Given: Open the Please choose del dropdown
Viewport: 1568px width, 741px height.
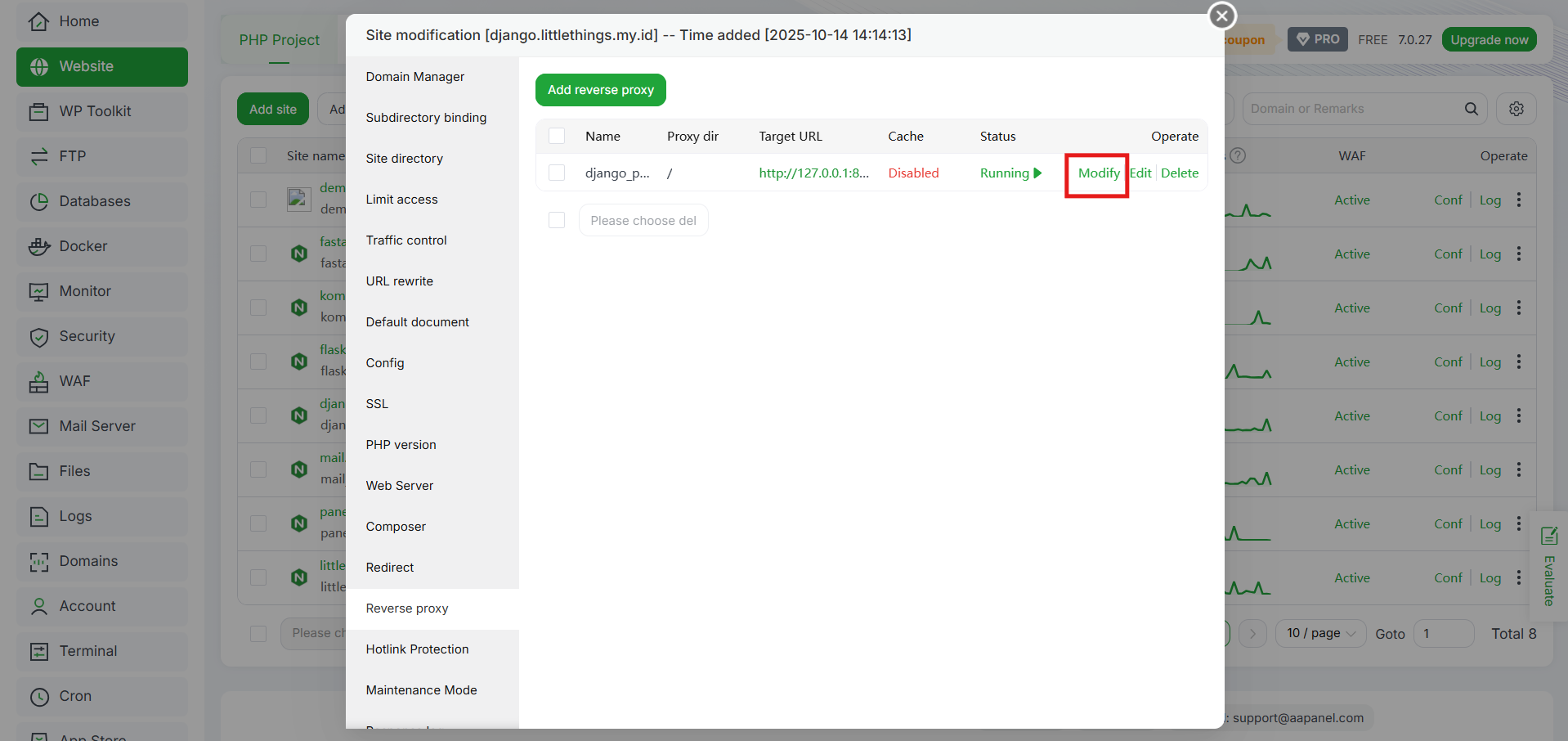Looking at the screenshot, I should [643, 220].
